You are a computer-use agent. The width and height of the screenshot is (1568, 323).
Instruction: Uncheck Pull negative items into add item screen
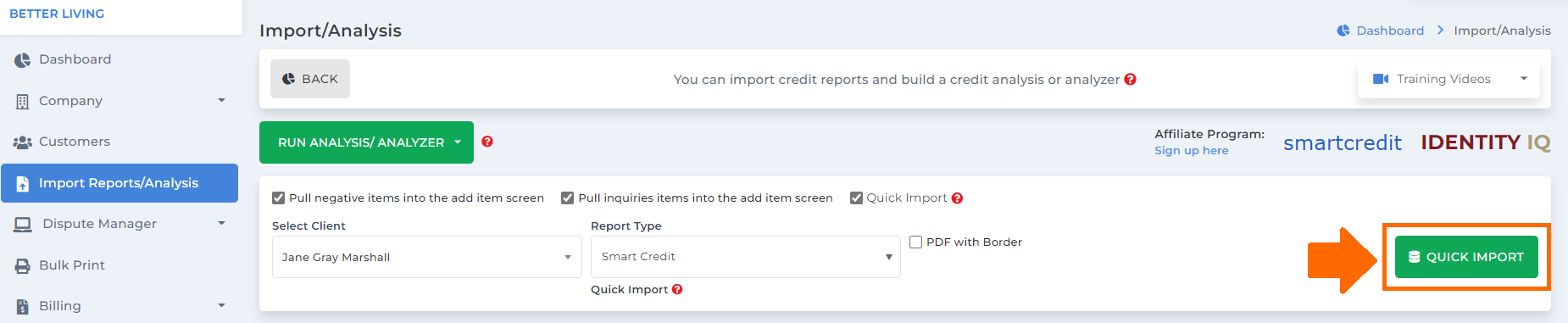coord(278,198)
